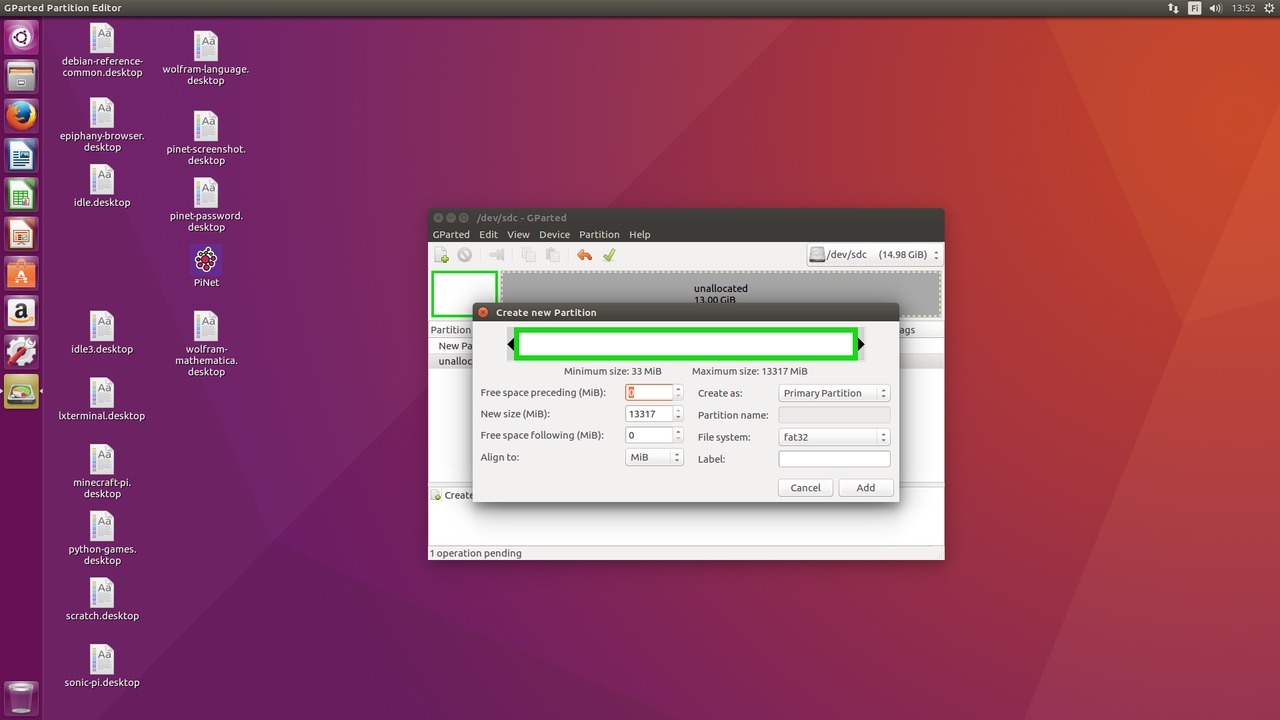Launch LibreOffice Calc from the launcher
The height and width of the screenshot is (720, 1280).
pos(21,195)
